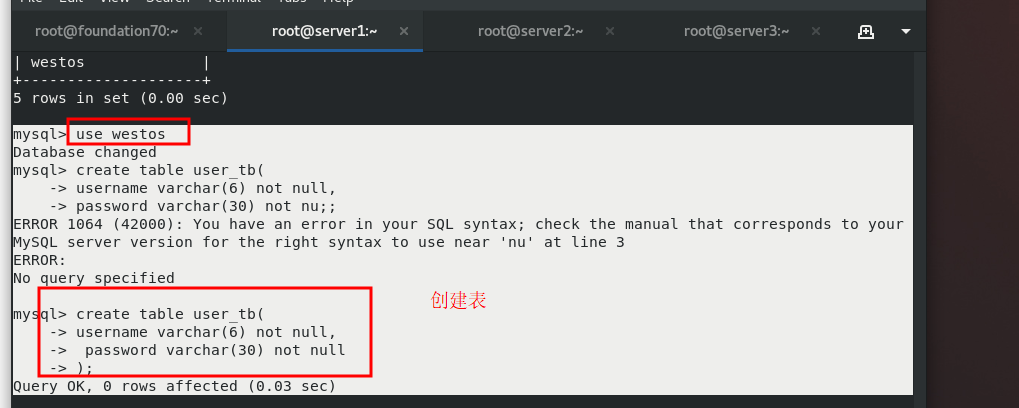Screen dimensions: 1019x408
Task: Click the 'use westos' command text
Action: point(121,134)
